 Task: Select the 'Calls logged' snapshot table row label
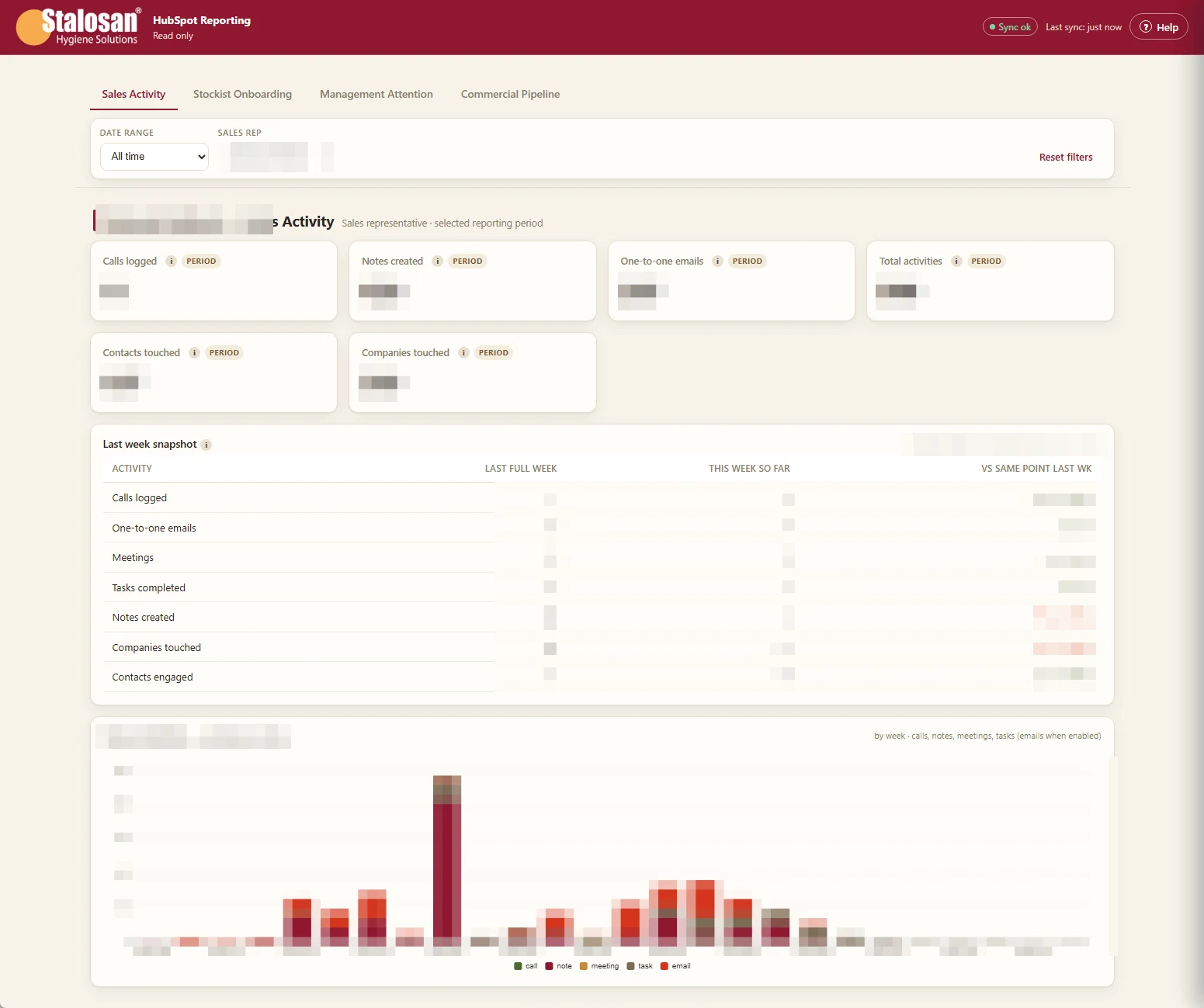tap(140, 498)
